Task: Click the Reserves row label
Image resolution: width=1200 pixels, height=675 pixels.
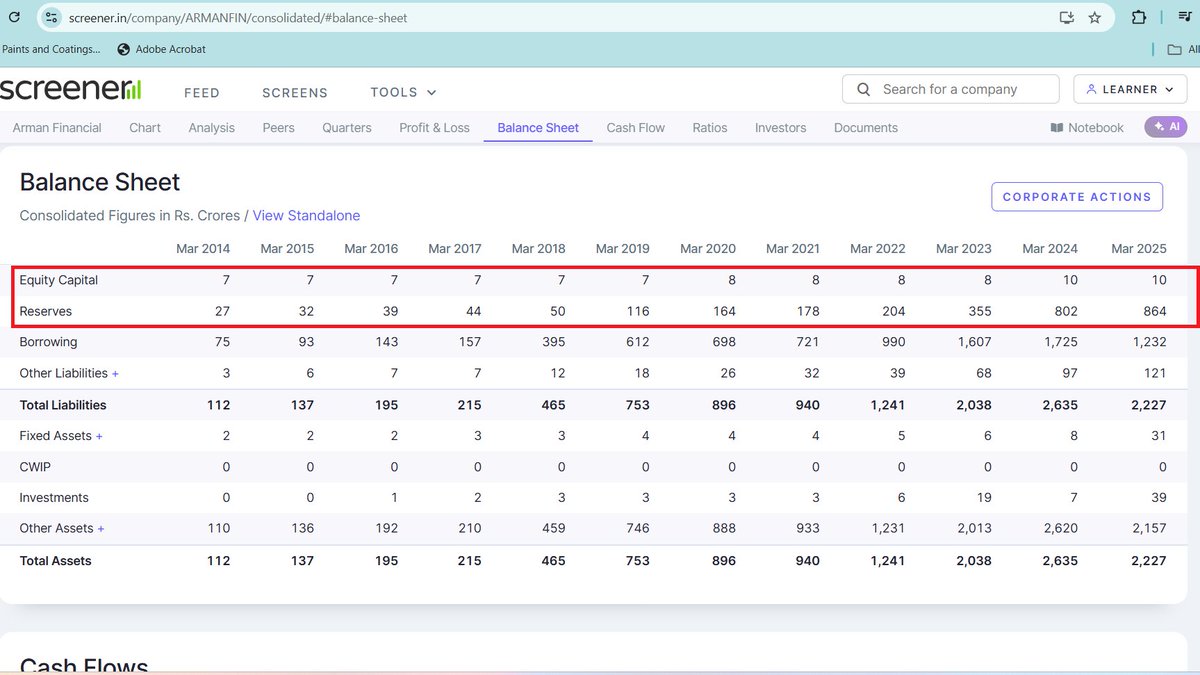Action: point(46,311)
